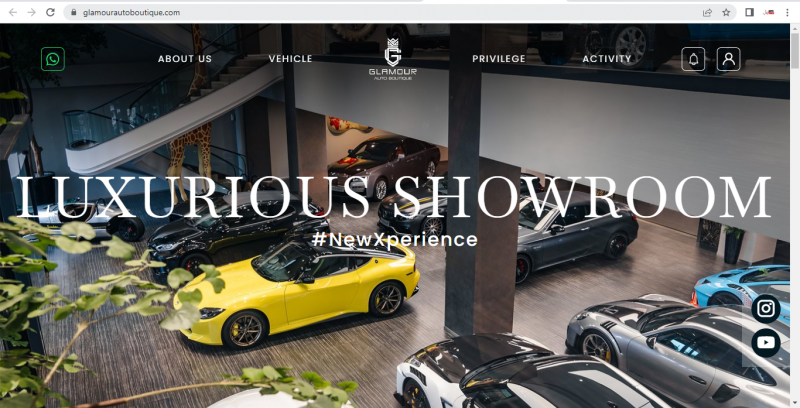Open the VEHICLE menu

tap(290, 59)
